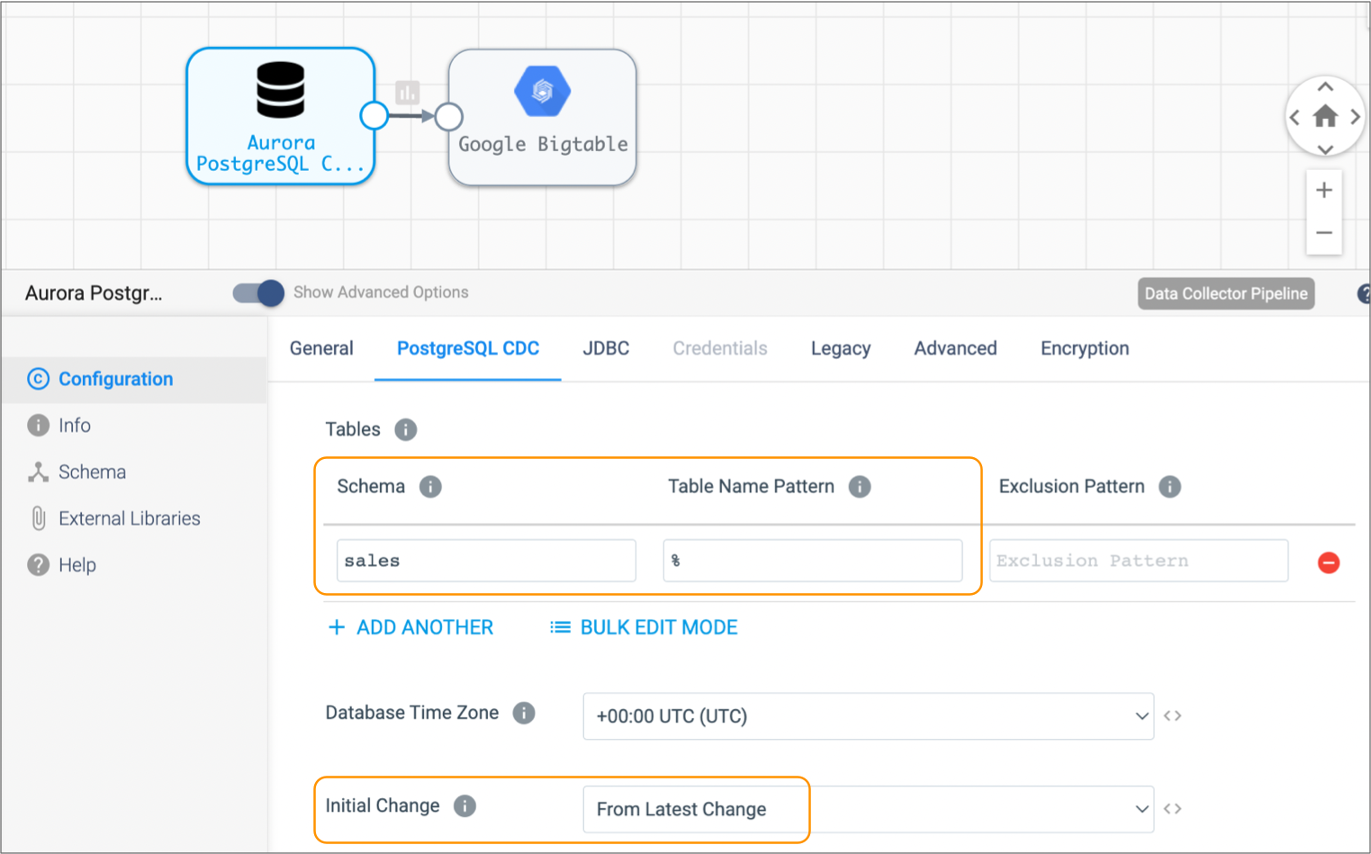Image resolution: width=1371 pixels, height=854 pixels.
Task: Toggle expression mode for Database Time Zone
Action: 1173,716
